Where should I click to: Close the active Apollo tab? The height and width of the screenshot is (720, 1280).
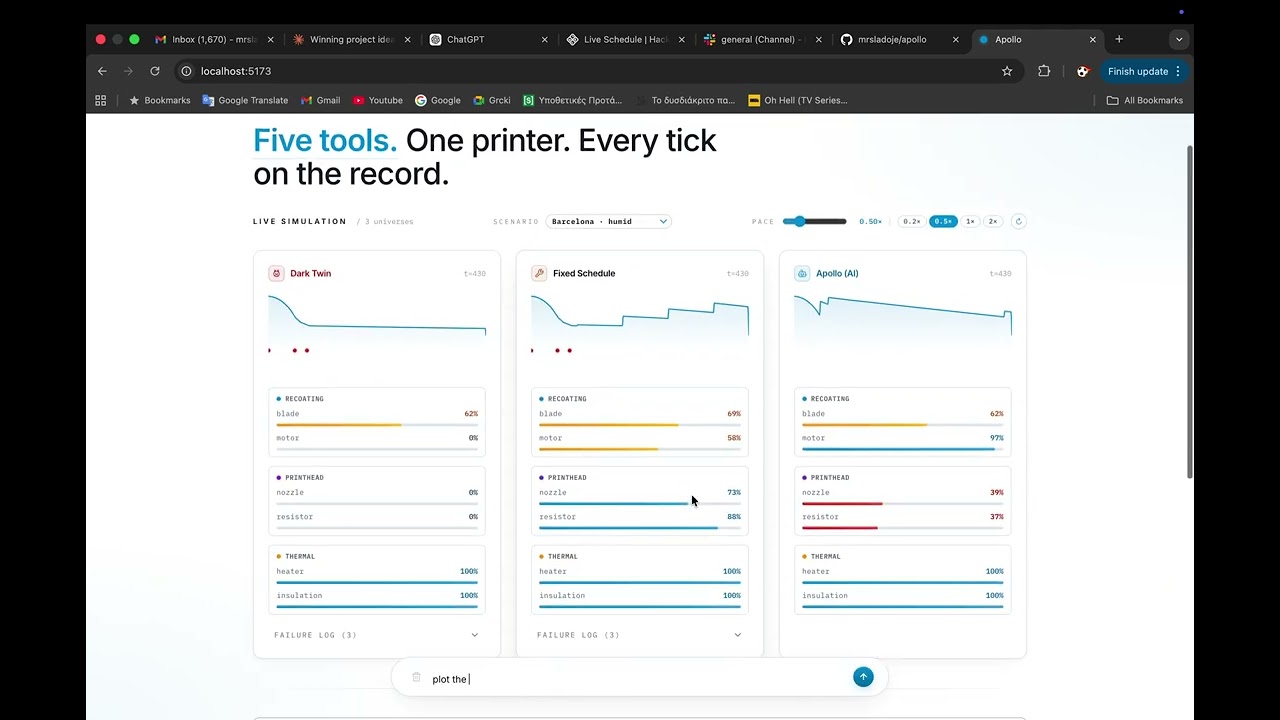tap(1092, 39)
